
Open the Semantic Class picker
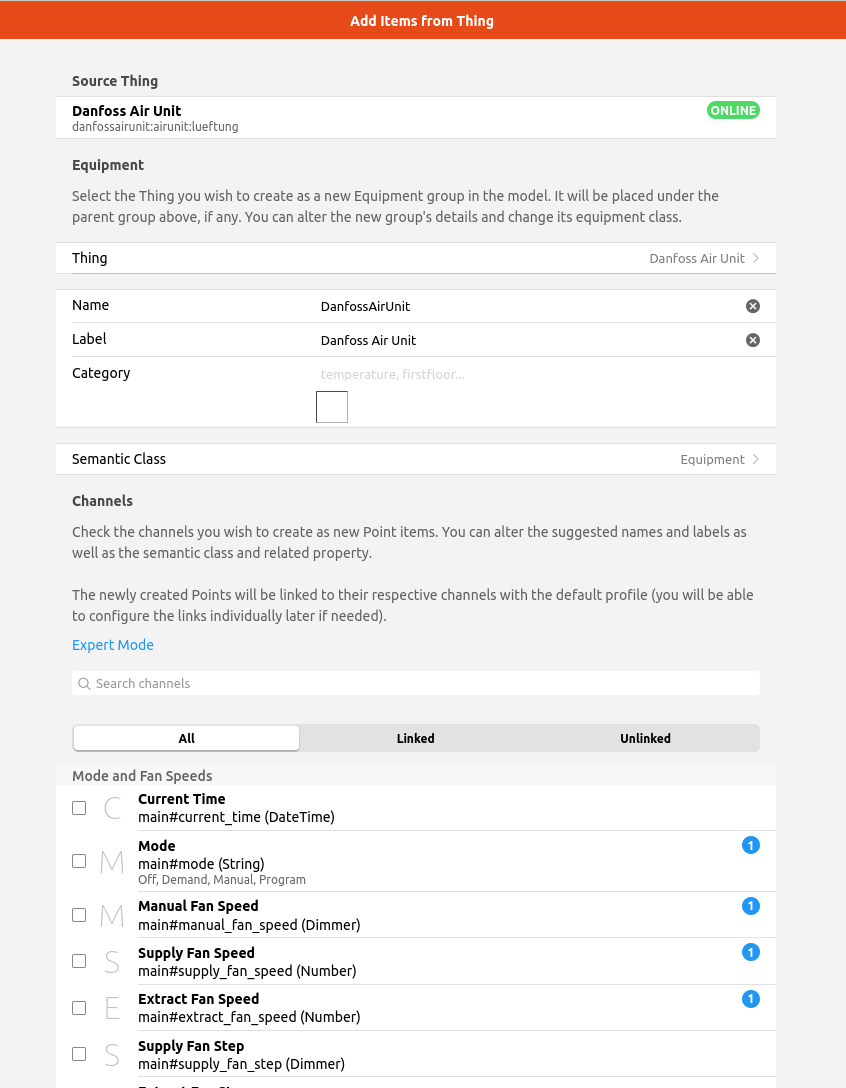pos(416,459)
